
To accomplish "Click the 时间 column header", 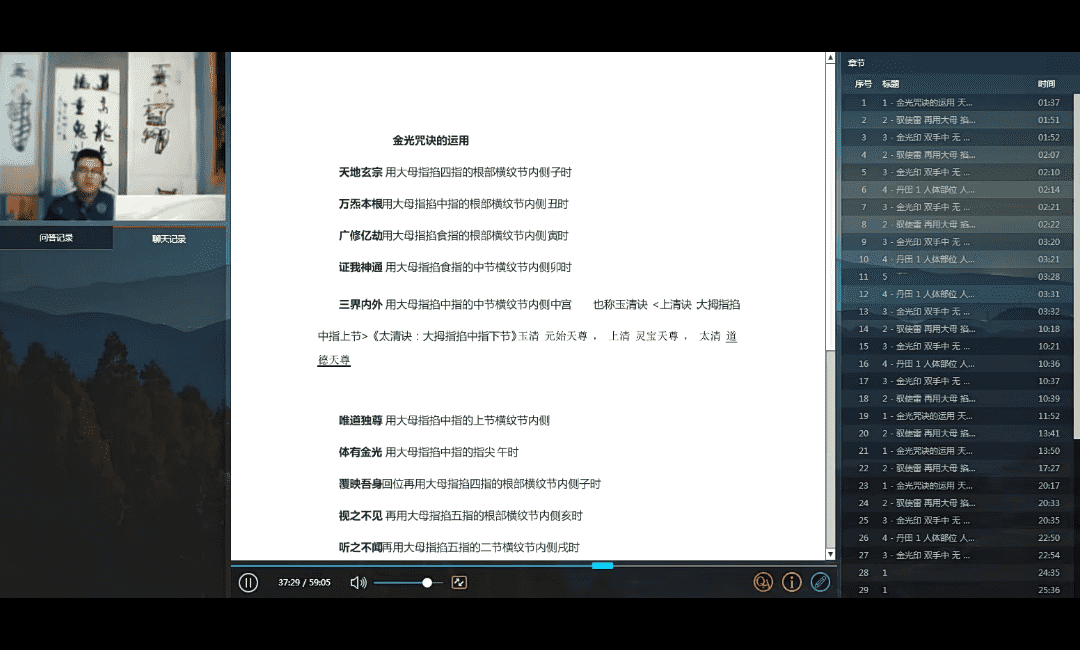I will tap(1046, 84).
